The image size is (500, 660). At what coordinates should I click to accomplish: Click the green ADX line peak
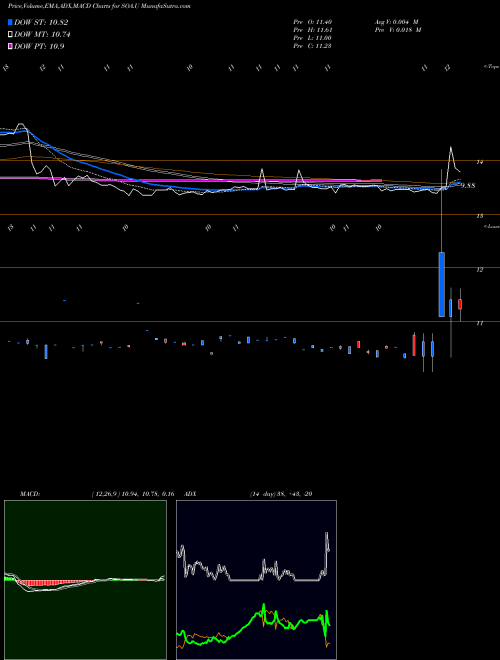pyautogui.click(x=264, y=606)
